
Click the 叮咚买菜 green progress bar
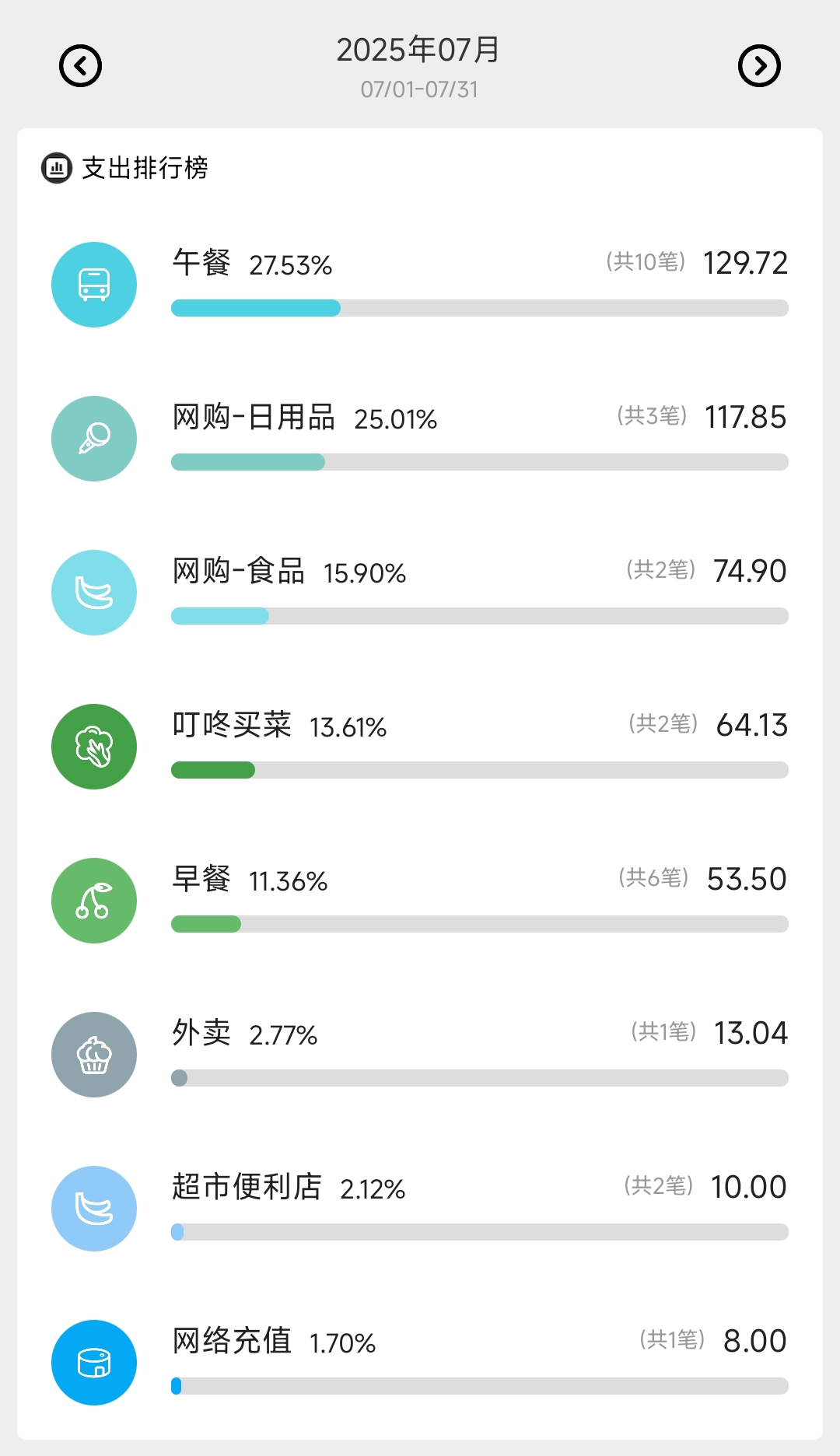tap(479, 770)
